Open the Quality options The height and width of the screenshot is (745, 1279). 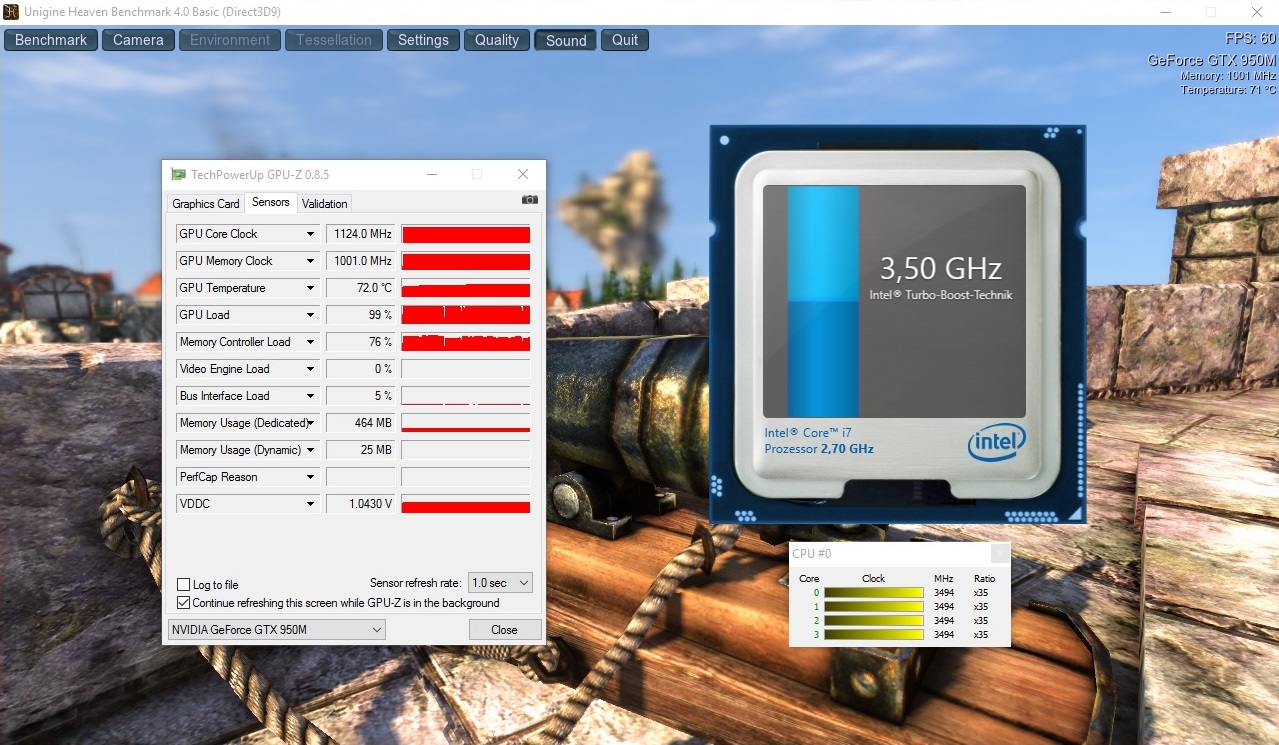pos(497,40)
